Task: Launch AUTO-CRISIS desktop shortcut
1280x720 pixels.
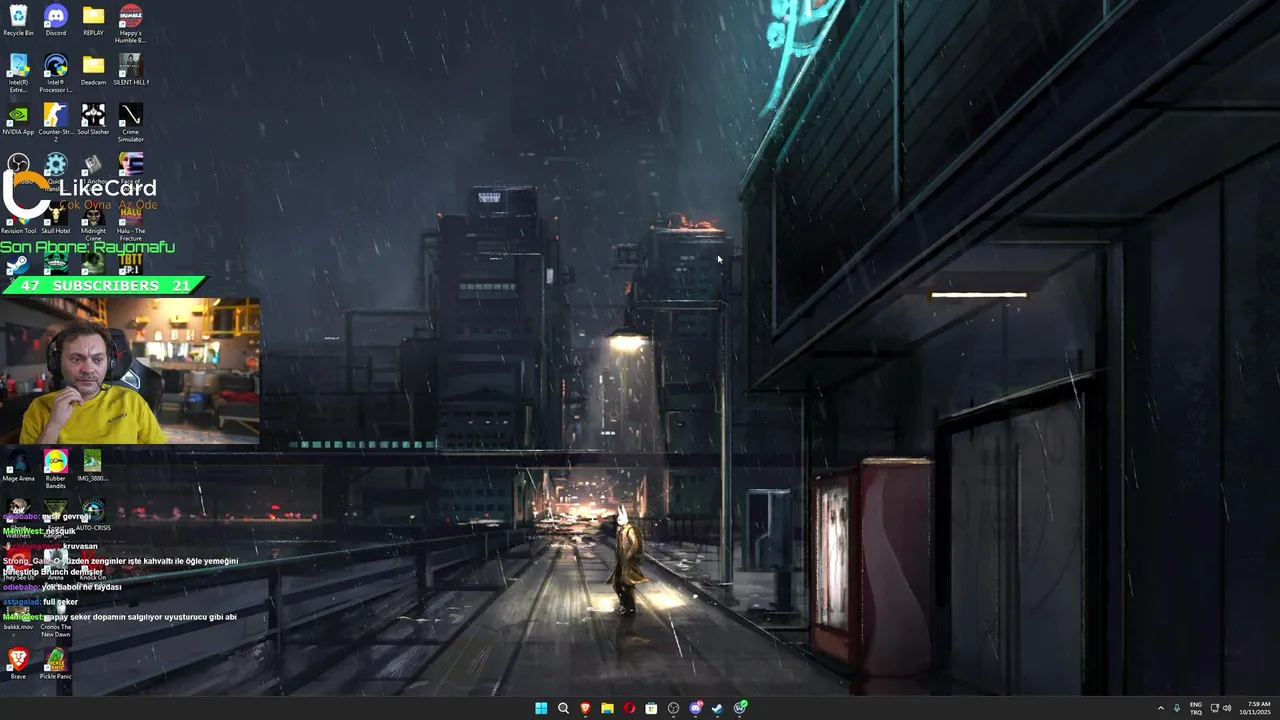Action: (x=93, y=515)
